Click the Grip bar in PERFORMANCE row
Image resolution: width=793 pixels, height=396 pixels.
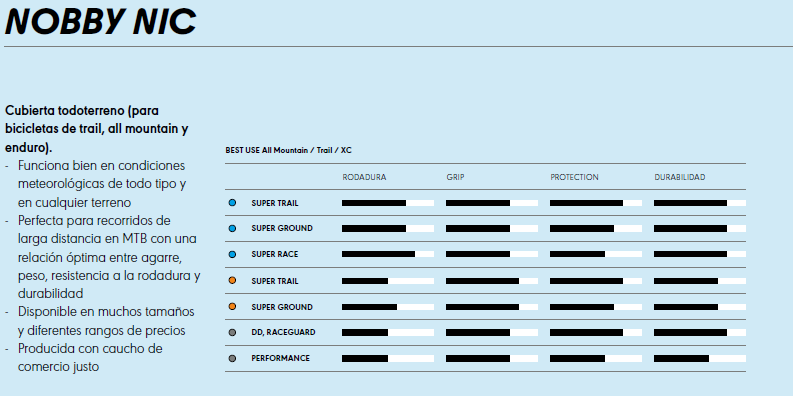(492, 359)
